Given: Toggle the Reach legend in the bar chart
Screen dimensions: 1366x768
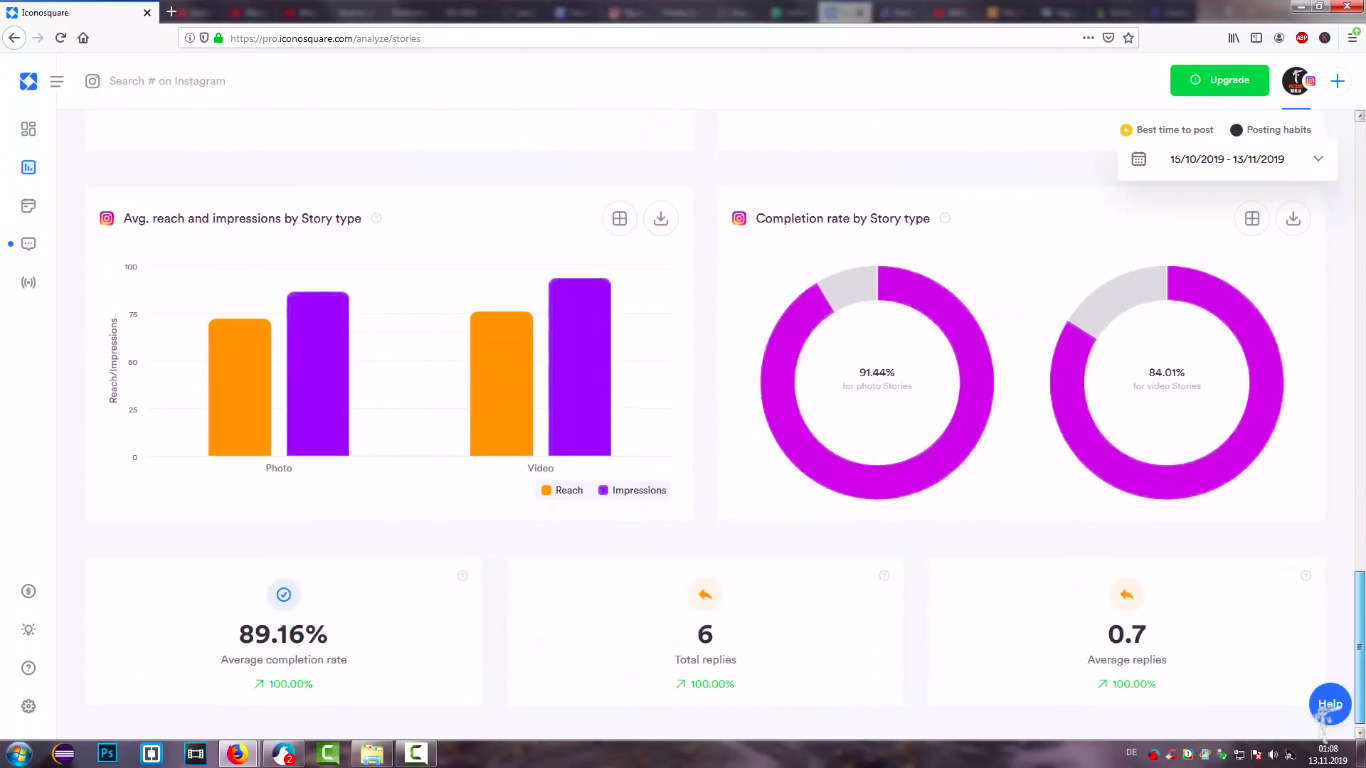Looking at the screenshot, I should (562, 490).
